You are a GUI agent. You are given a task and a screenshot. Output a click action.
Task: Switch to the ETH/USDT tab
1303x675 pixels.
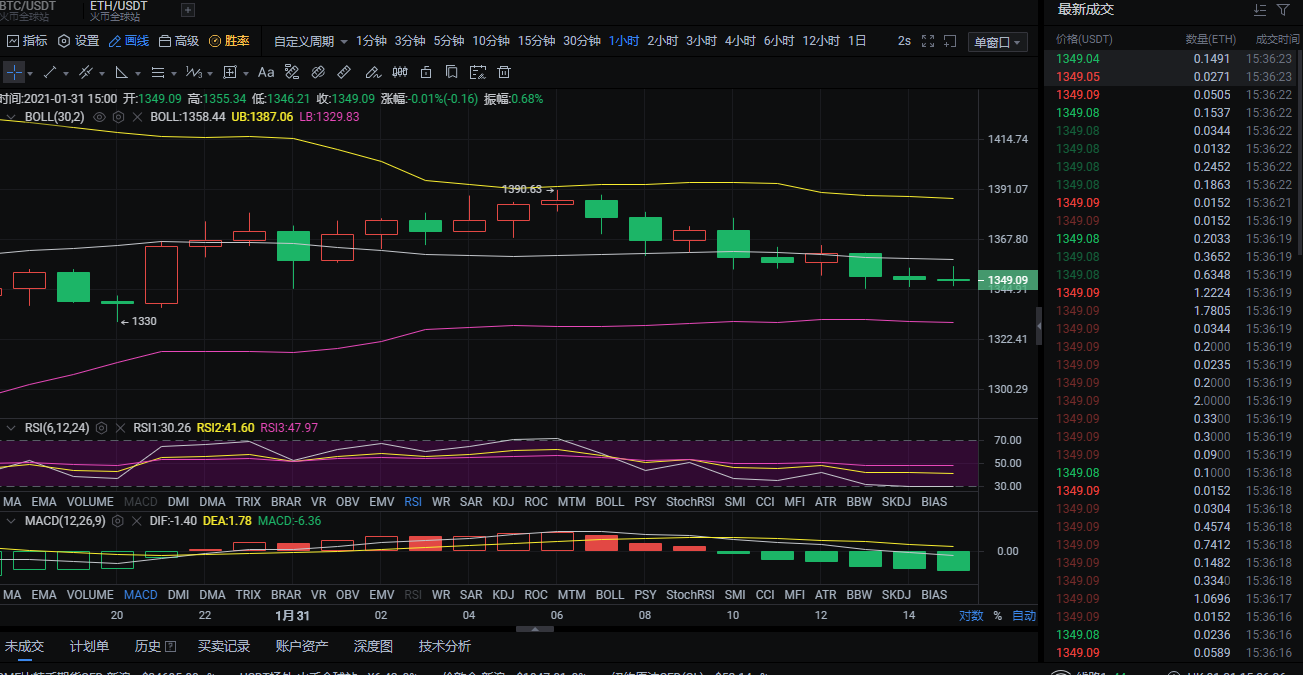pos(118,10)
